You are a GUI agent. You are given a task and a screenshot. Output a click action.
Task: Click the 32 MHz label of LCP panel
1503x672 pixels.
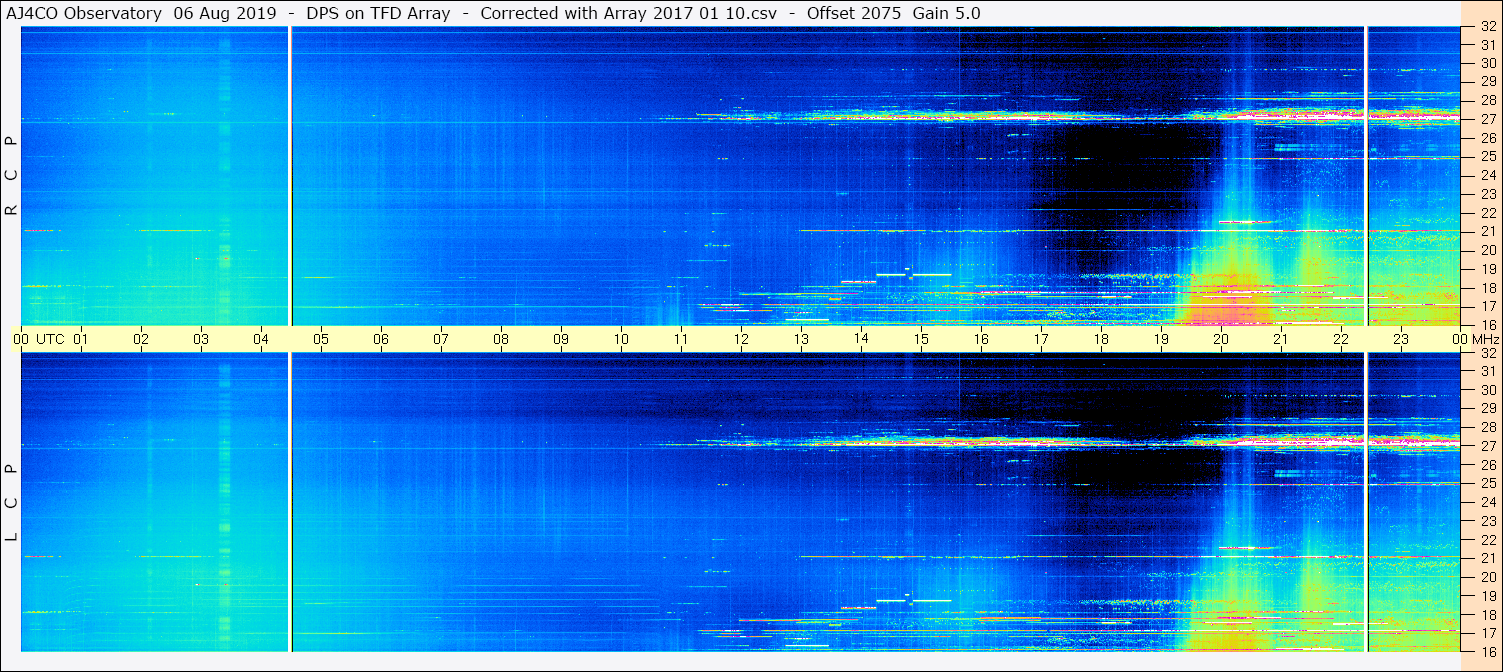pyautogui.click(x=1487, y=353)
